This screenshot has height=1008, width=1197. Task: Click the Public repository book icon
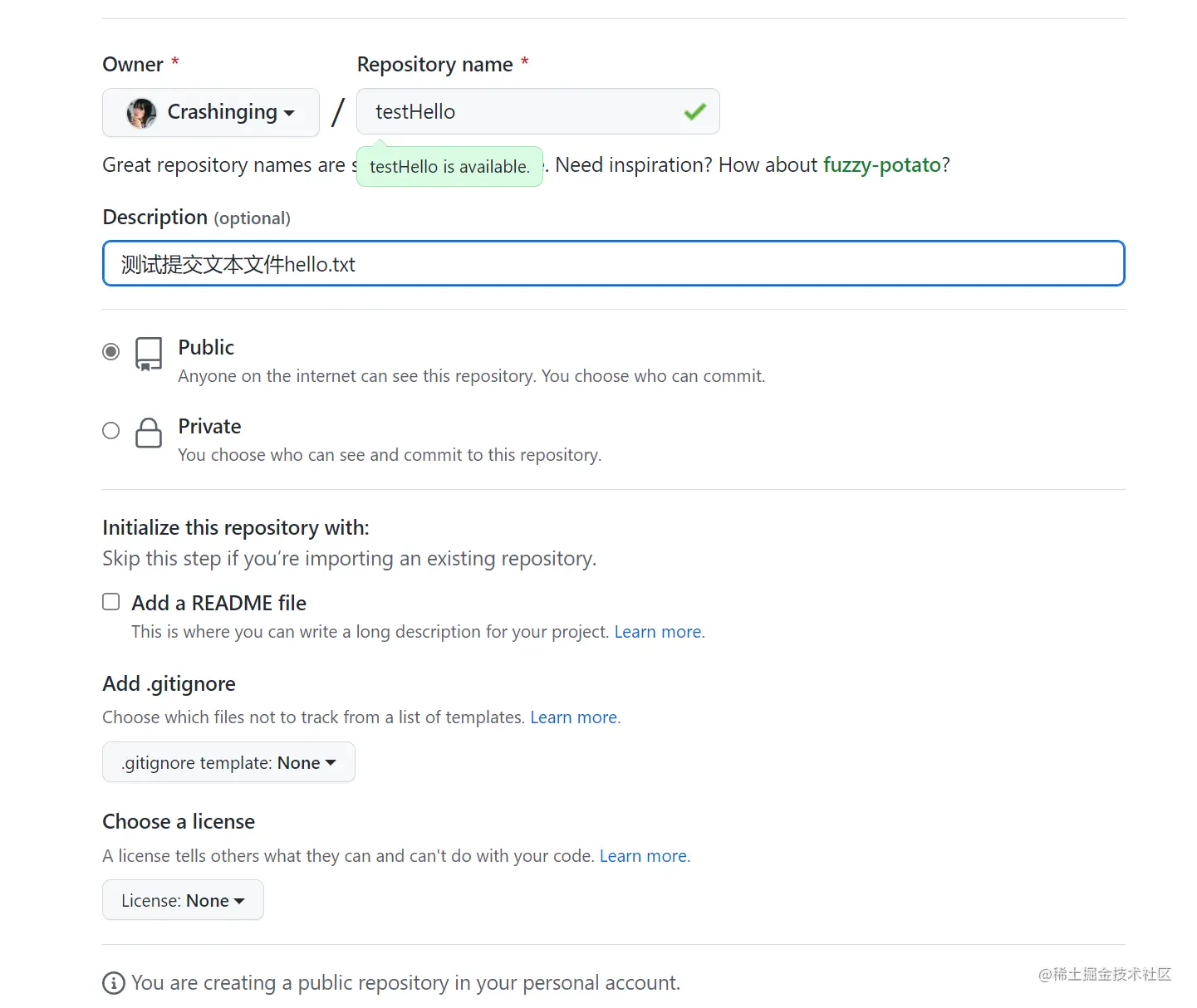pyautogui.click(x=149, y=354)
